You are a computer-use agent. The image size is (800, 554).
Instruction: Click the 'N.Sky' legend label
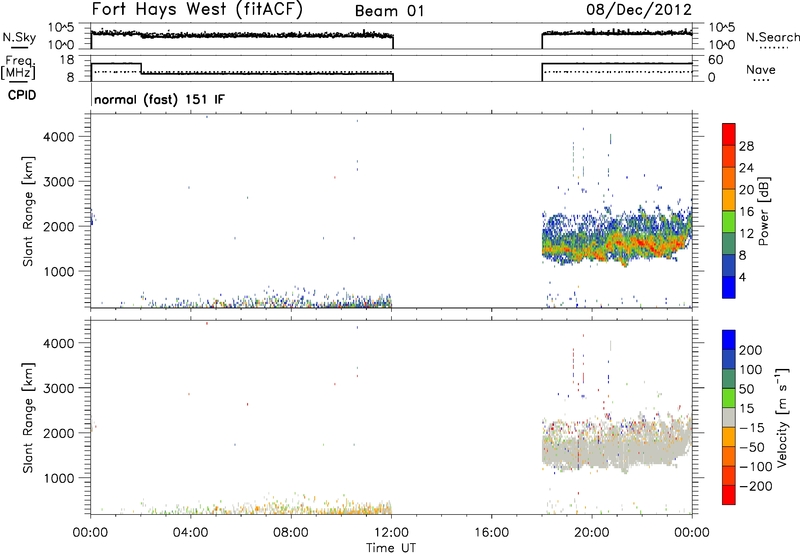[19, 37]
